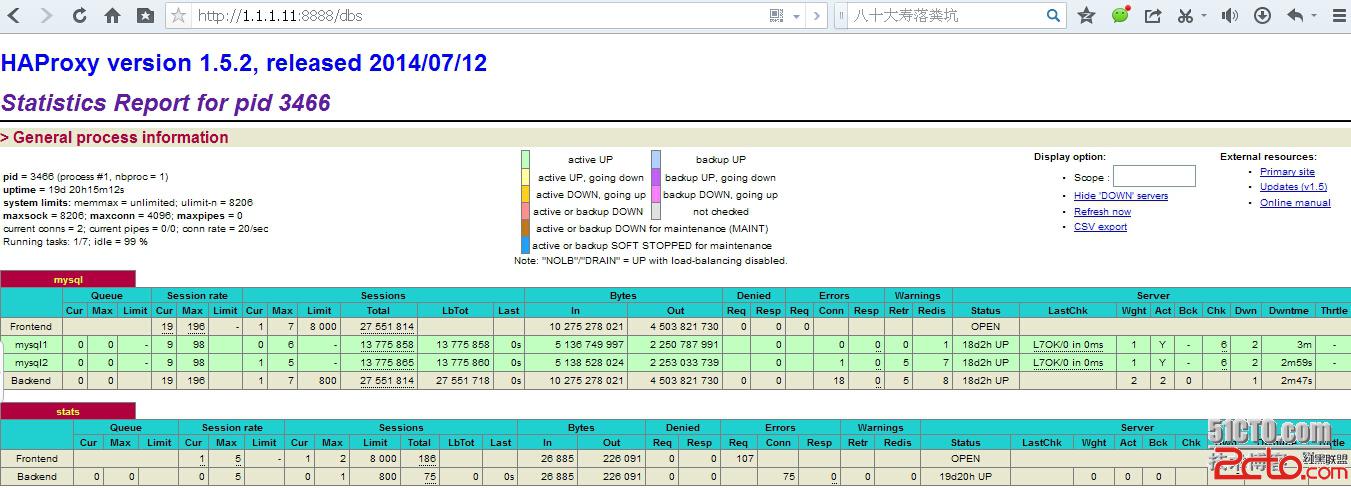Click the share page icon

click(x=1153, y=15)
